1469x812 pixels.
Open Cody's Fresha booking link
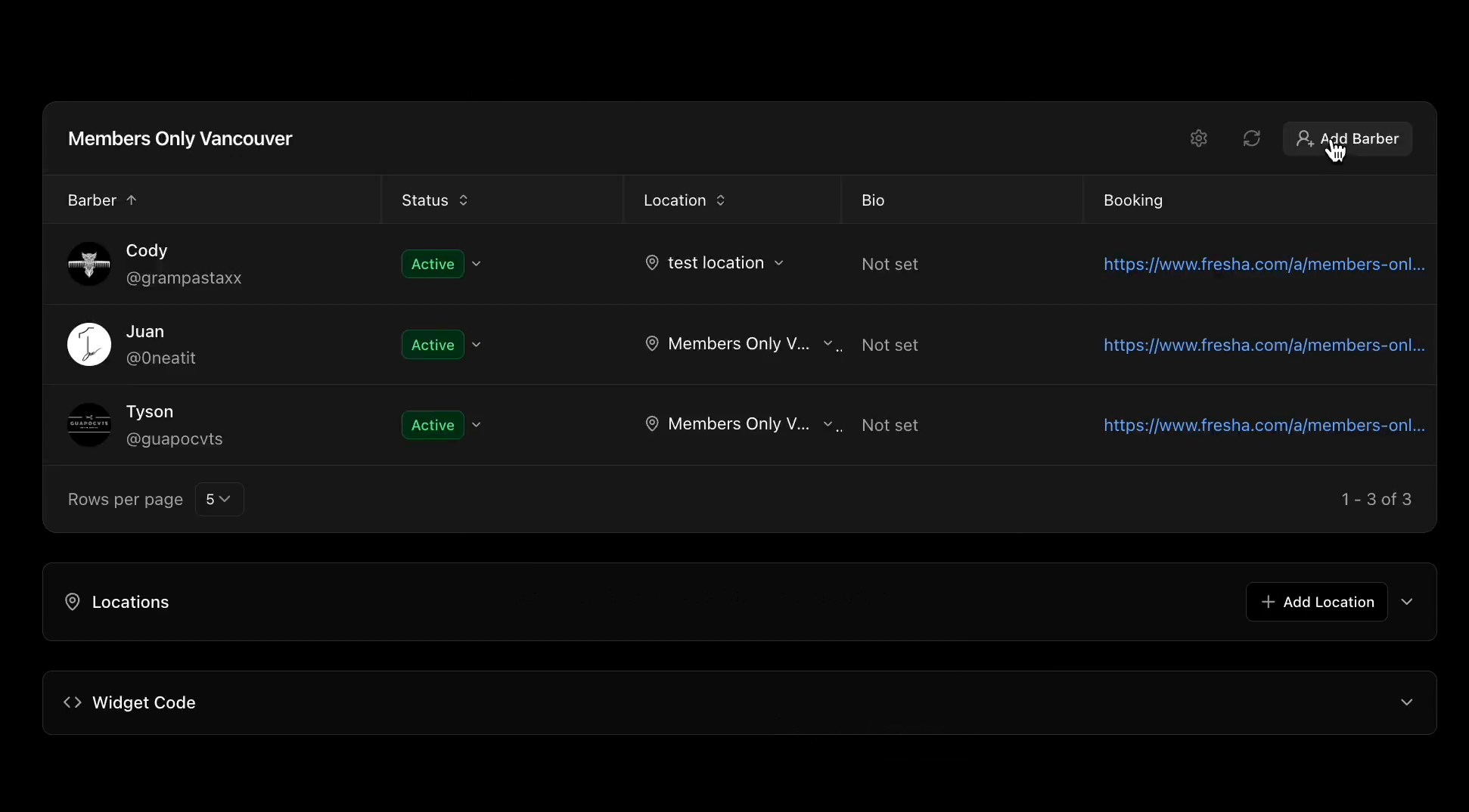1263,264
